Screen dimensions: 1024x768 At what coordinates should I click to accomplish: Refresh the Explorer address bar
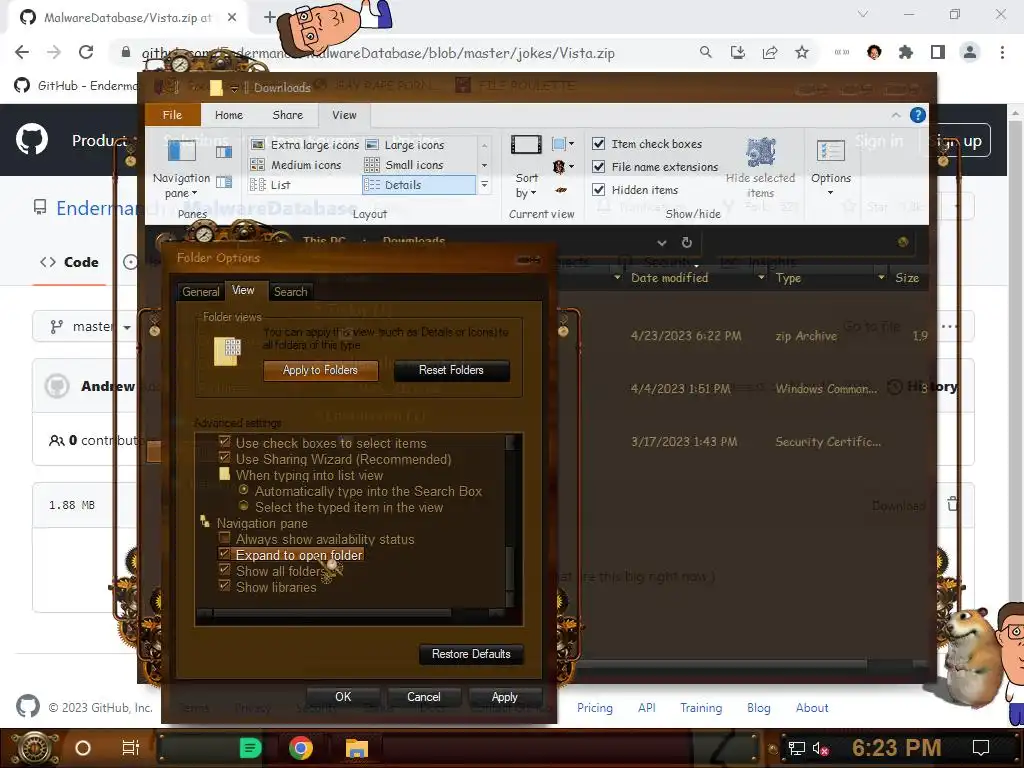coord(686,242)
